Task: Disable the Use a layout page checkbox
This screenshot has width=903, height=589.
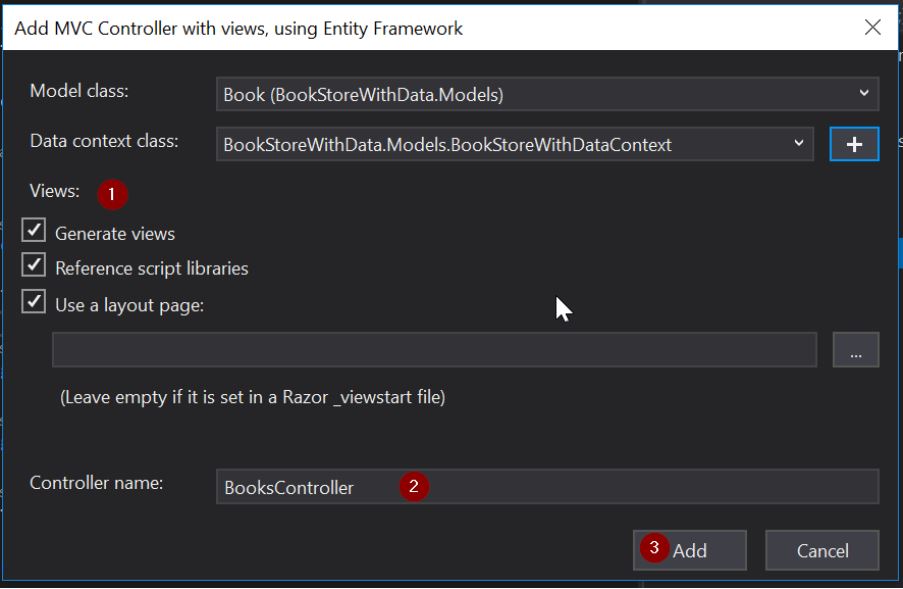Action: coord(35,302)
